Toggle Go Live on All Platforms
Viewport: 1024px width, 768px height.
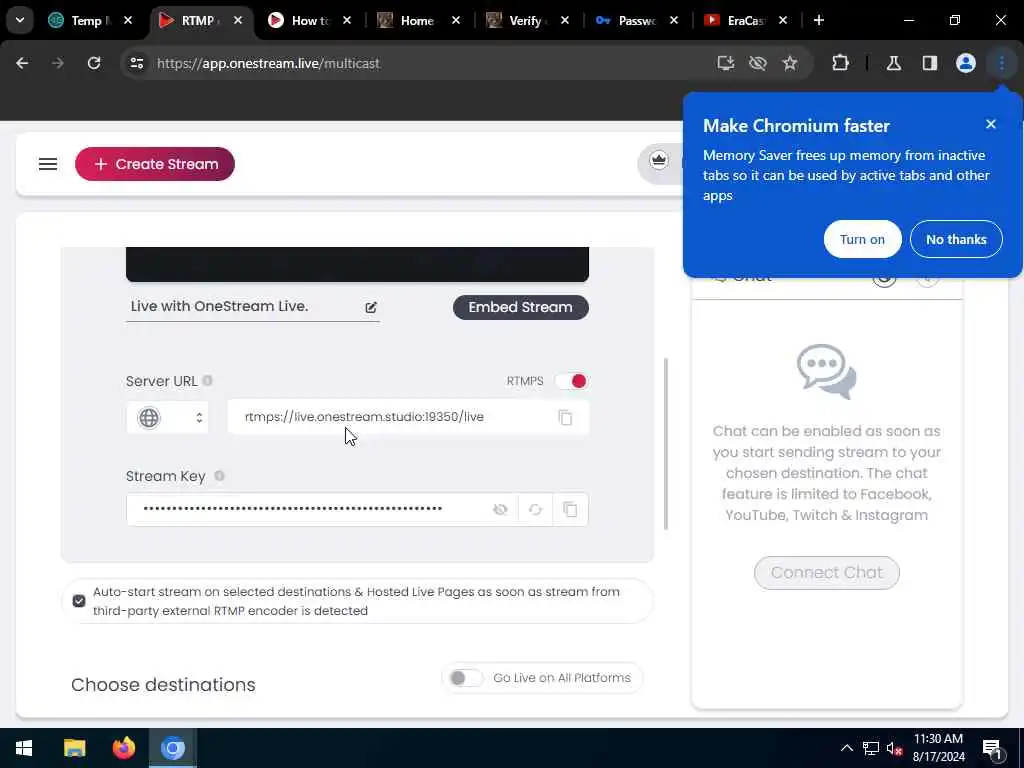(x=466, y=678)
